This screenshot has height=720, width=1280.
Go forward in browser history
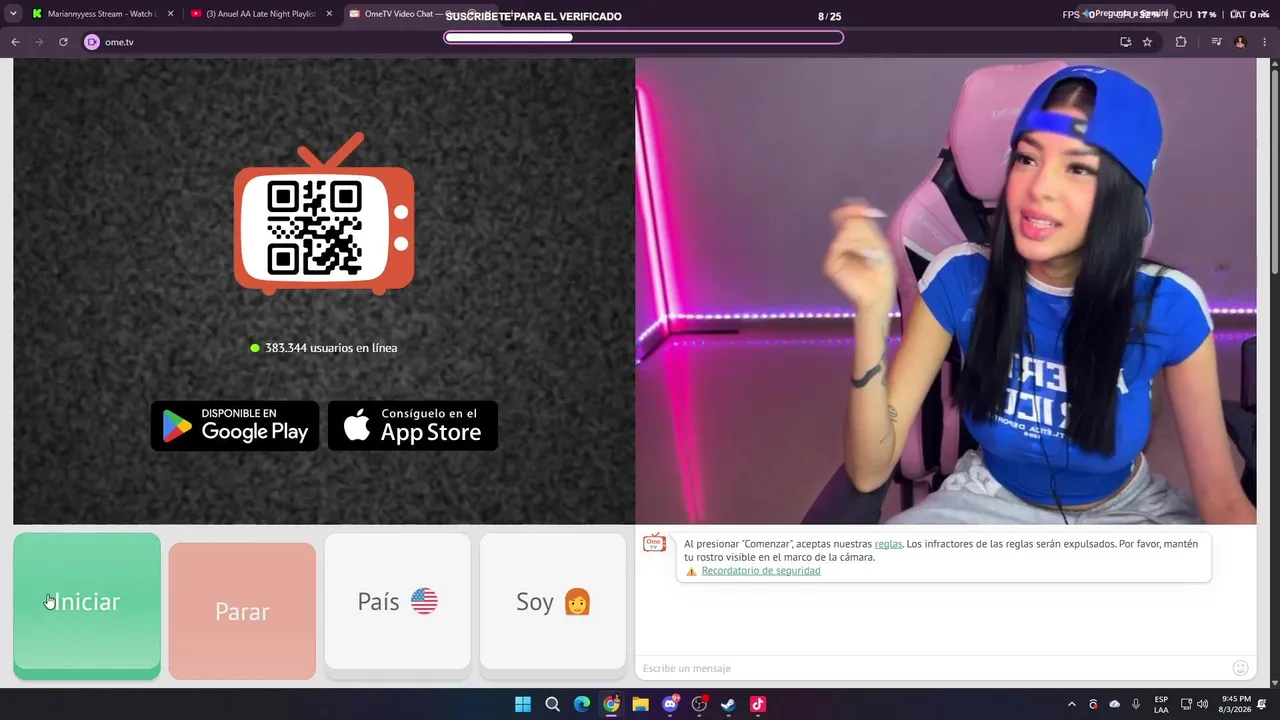tap(39, 42)
